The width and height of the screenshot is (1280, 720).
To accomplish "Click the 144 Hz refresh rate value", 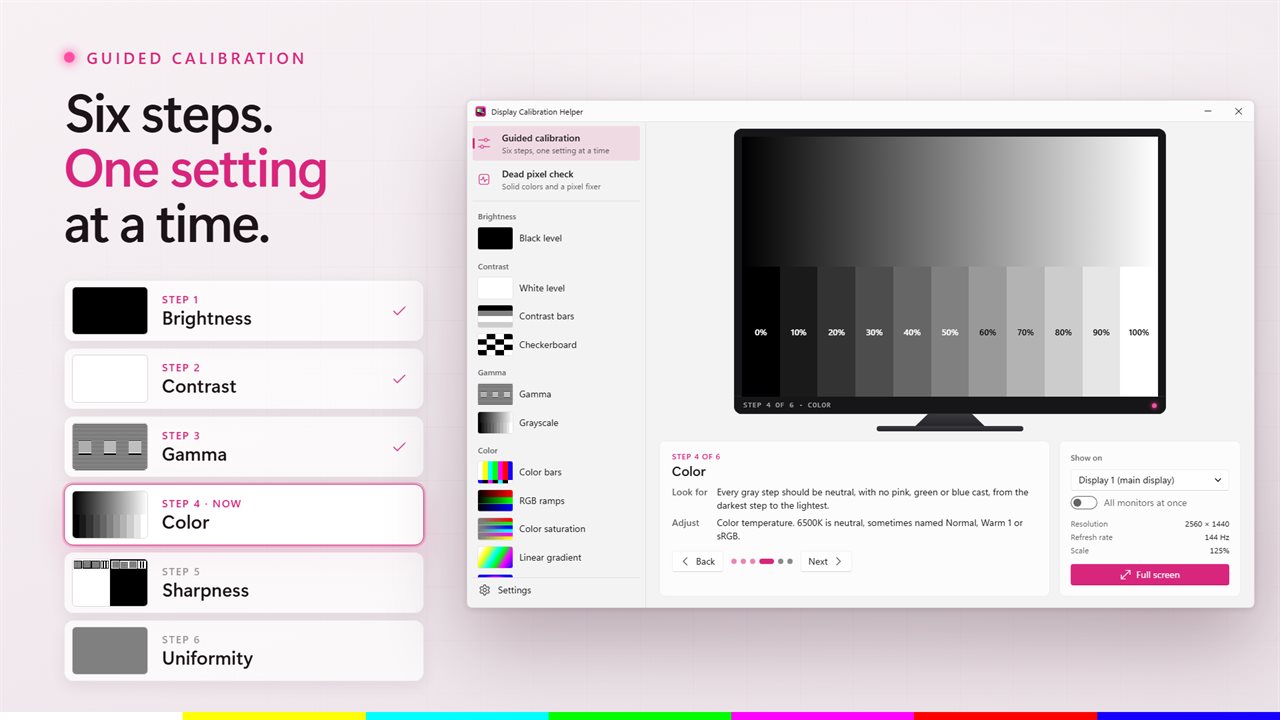I will click(1217, 537).
